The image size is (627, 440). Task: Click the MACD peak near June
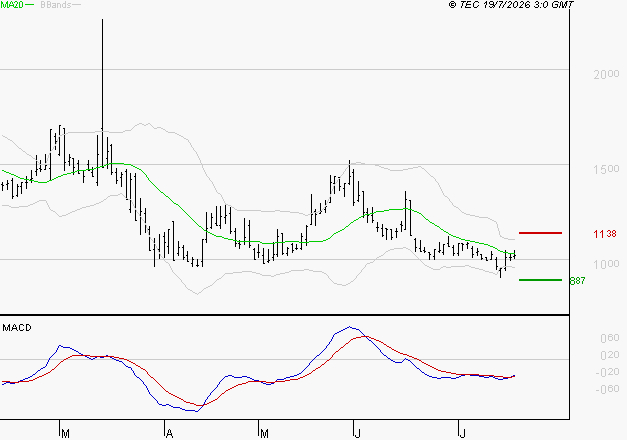[349, 327]
